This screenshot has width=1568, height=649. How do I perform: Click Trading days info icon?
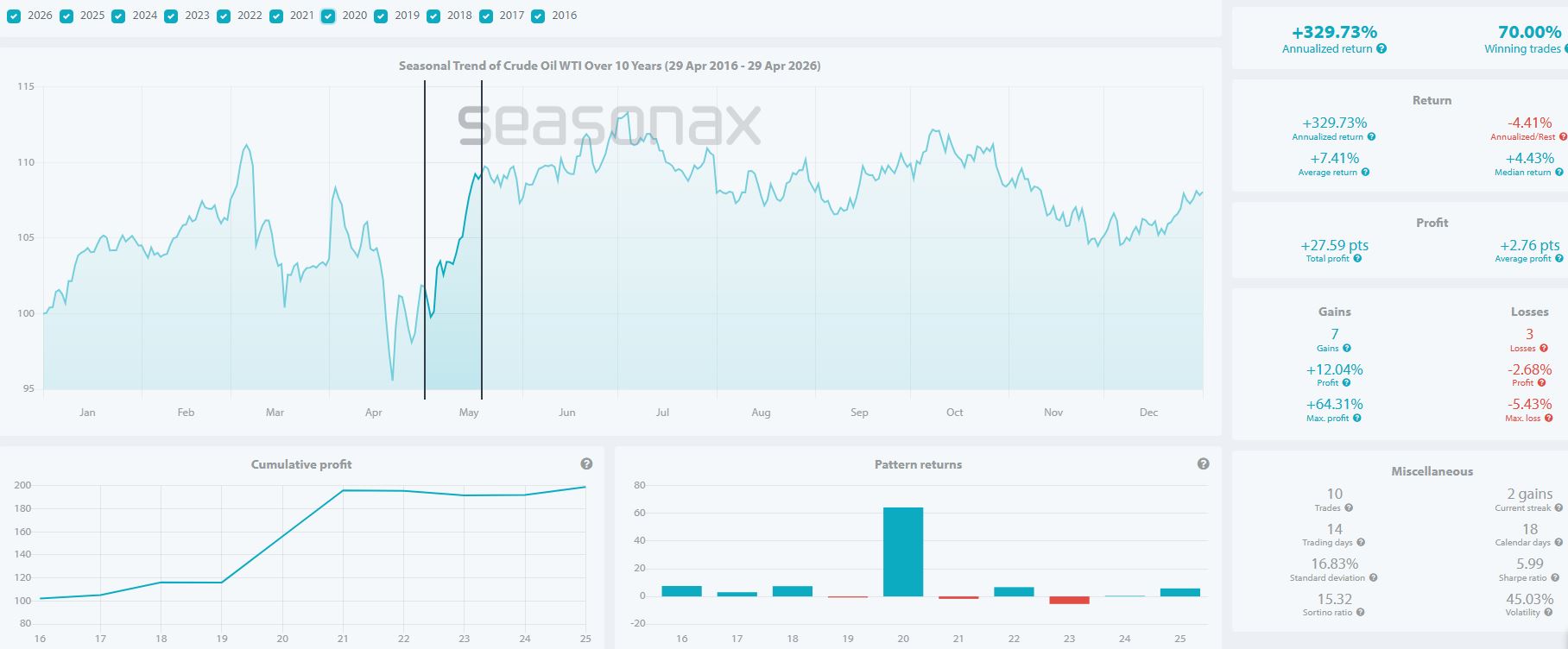[x=1361, y=543]
